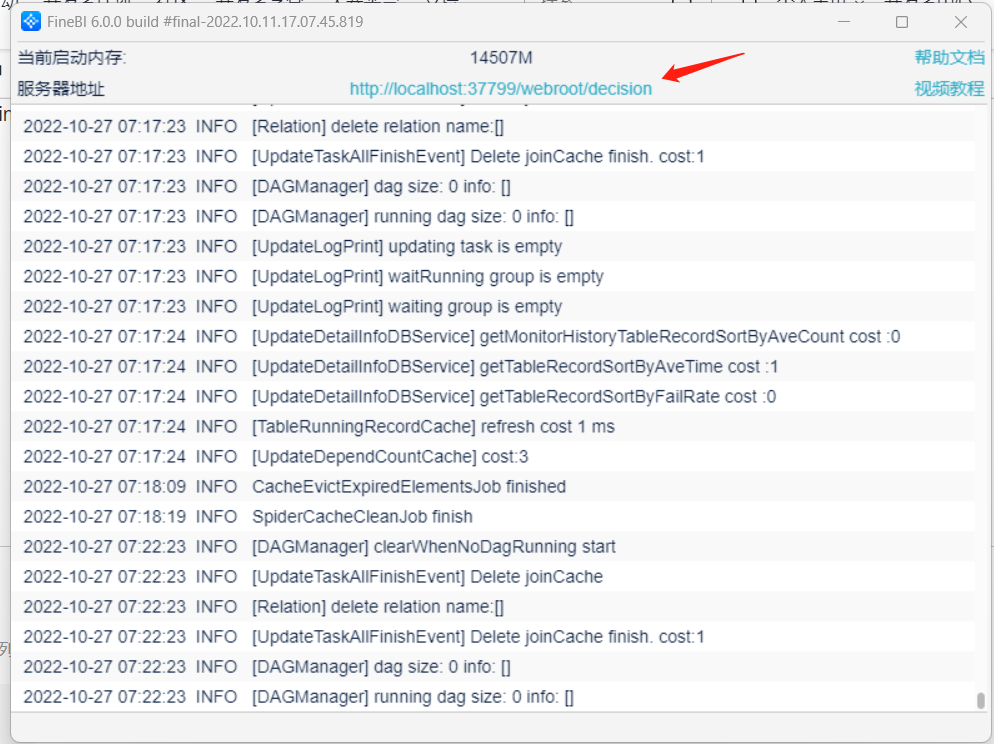Select the 'waitRunning group is empty' log line
The width and height of the screenshot is (994, 744).
click(x=493, y=277)
